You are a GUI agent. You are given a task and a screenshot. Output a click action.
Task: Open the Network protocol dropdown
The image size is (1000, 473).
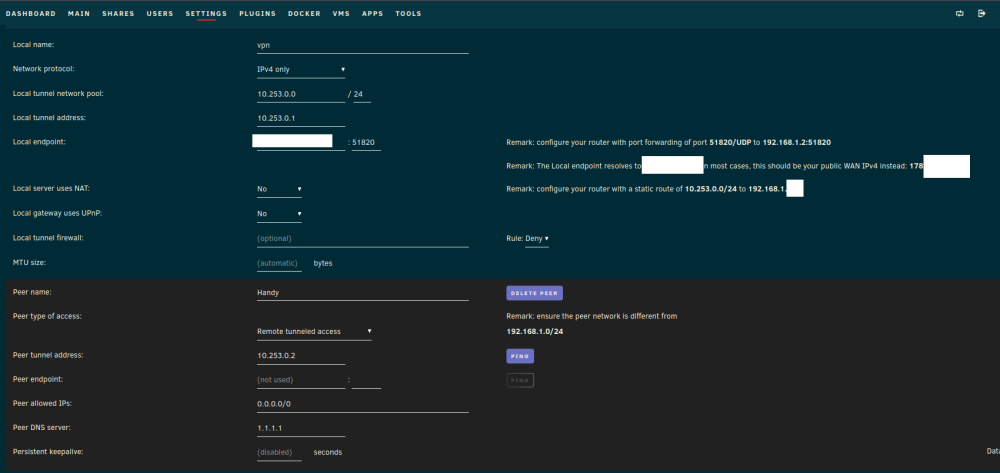click(x=297, y=69)
